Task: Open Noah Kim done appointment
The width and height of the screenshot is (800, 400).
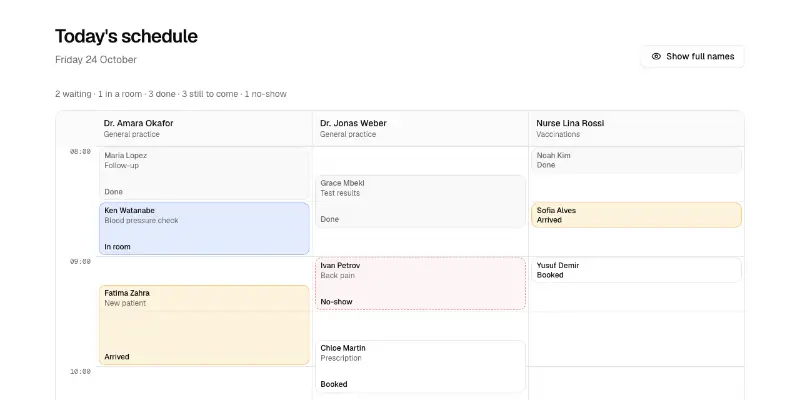Action: pos(636,160)
